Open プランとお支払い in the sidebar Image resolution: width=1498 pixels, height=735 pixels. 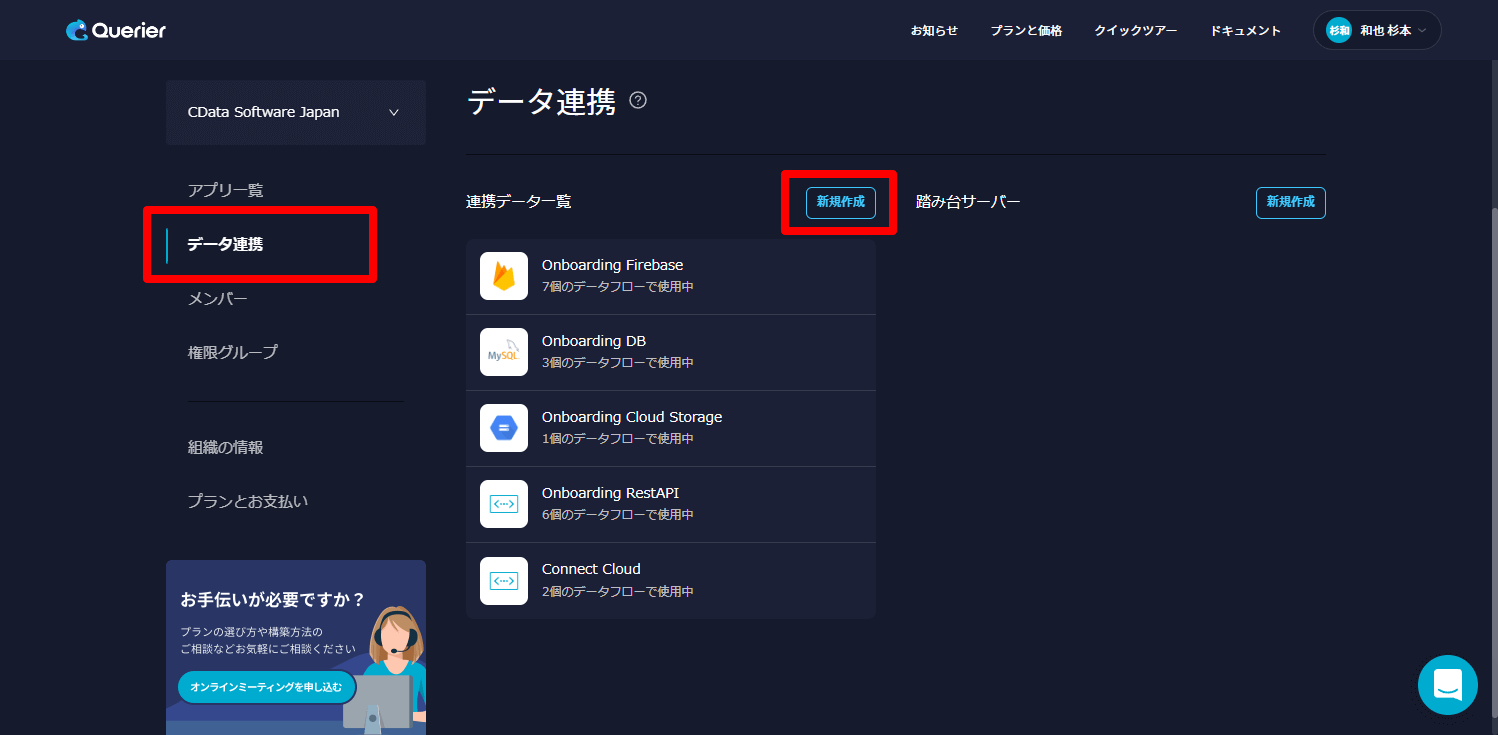click(x=248, y=501)
